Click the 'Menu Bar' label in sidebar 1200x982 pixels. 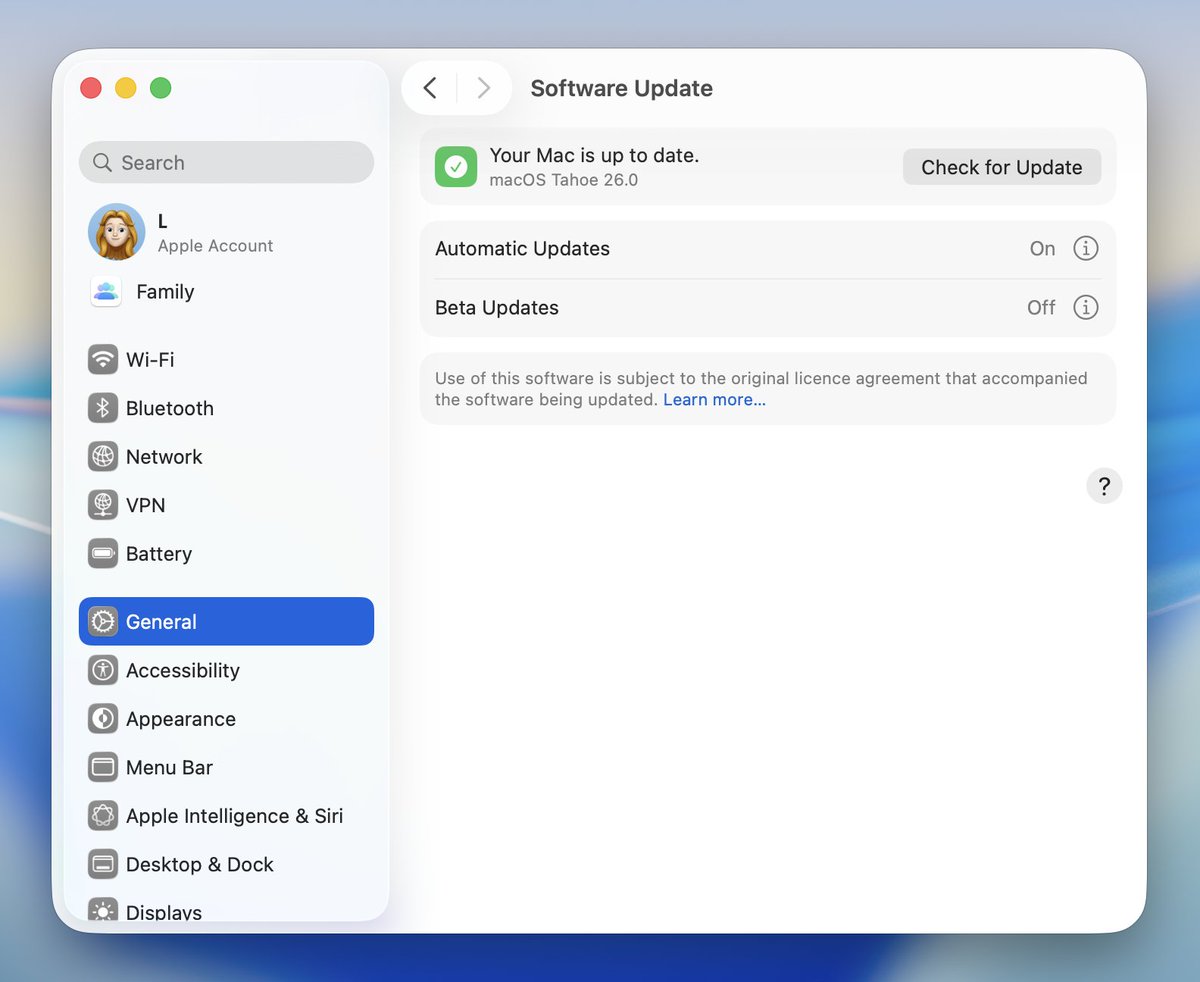(x=170, y=768)
